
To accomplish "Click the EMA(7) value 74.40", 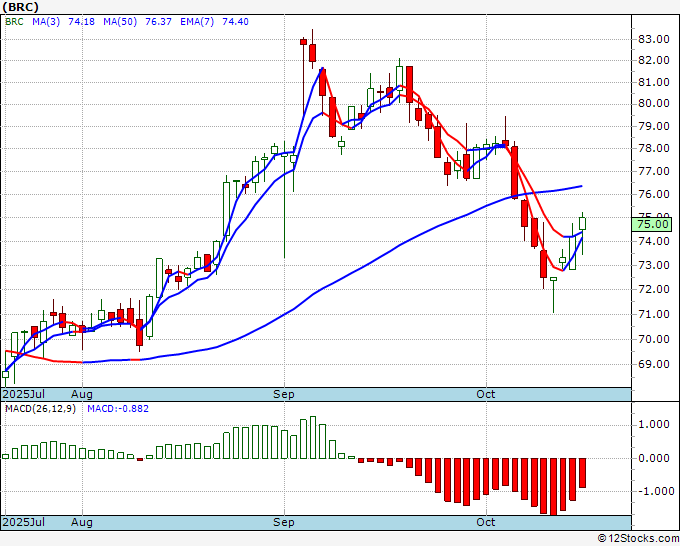I will click(235, 22).
